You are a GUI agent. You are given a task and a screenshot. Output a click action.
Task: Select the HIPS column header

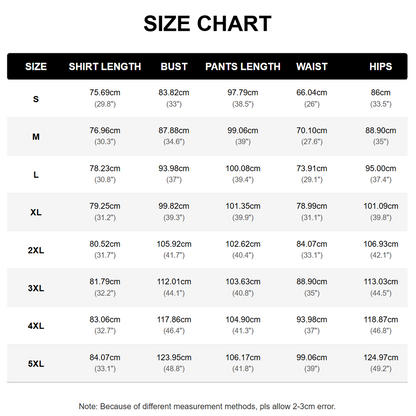click(x=381, y=67)
